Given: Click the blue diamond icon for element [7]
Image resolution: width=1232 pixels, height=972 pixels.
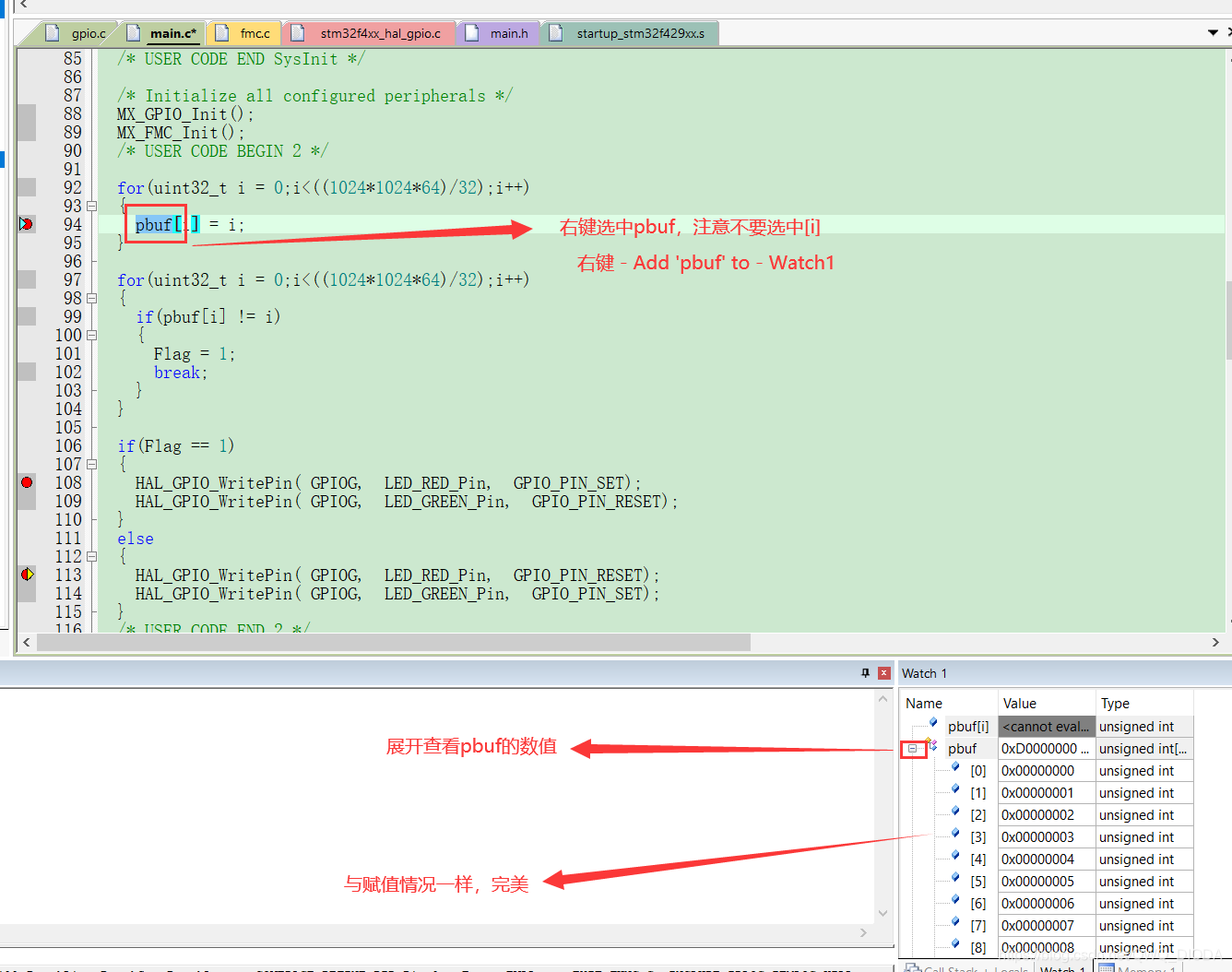Looking at the screenshot, I should click(x=955, y=922).
